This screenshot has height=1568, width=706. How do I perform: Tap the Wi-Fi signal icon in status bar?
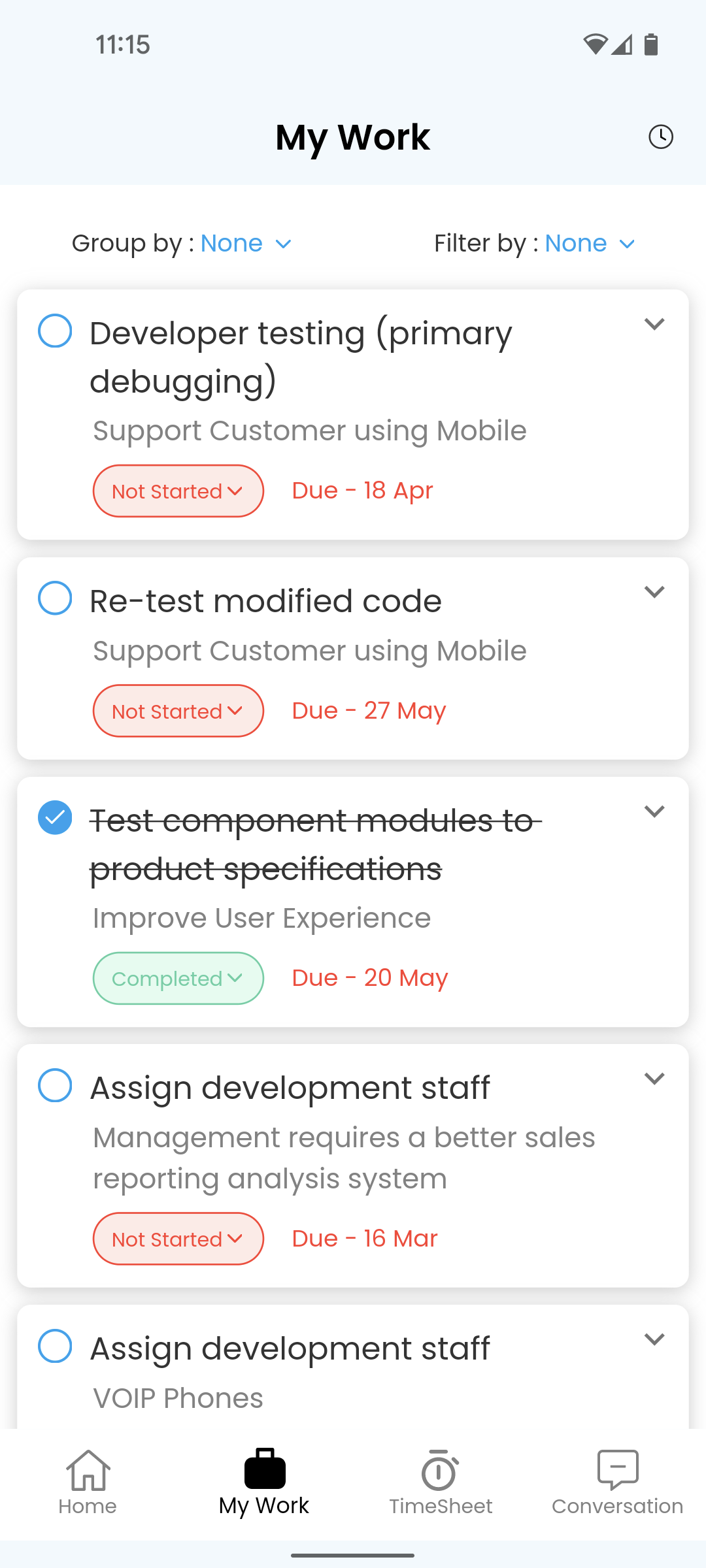click(595, 44)
